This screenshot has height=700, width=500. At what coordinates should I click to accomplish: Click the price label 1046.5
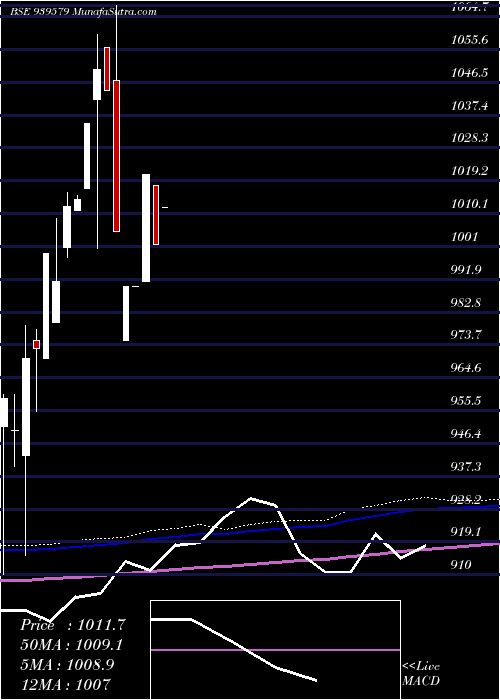tap(469, 73)
